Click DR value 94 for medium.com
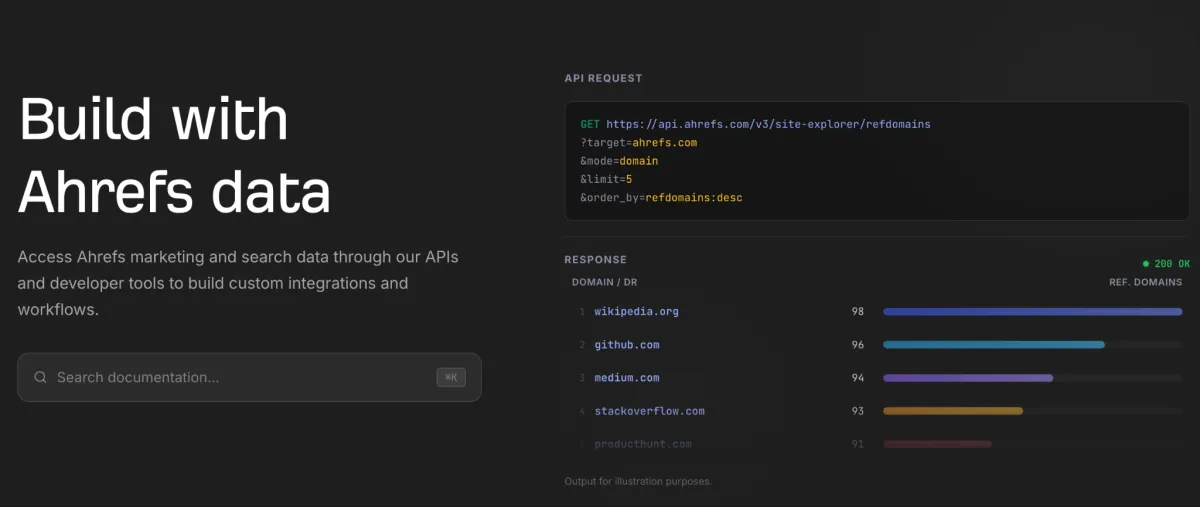Viewport: 1200px width, 507px height. tap(858, 378)
